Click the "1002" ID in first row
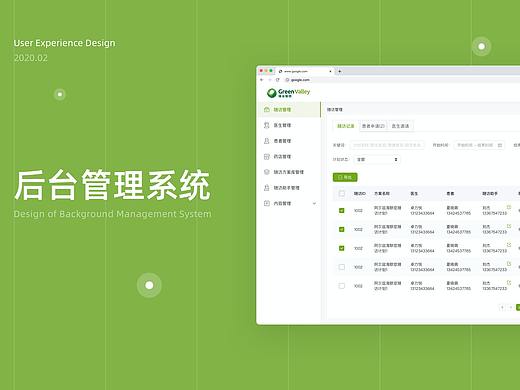Viewport: 520px width, 390px height. 358,211
